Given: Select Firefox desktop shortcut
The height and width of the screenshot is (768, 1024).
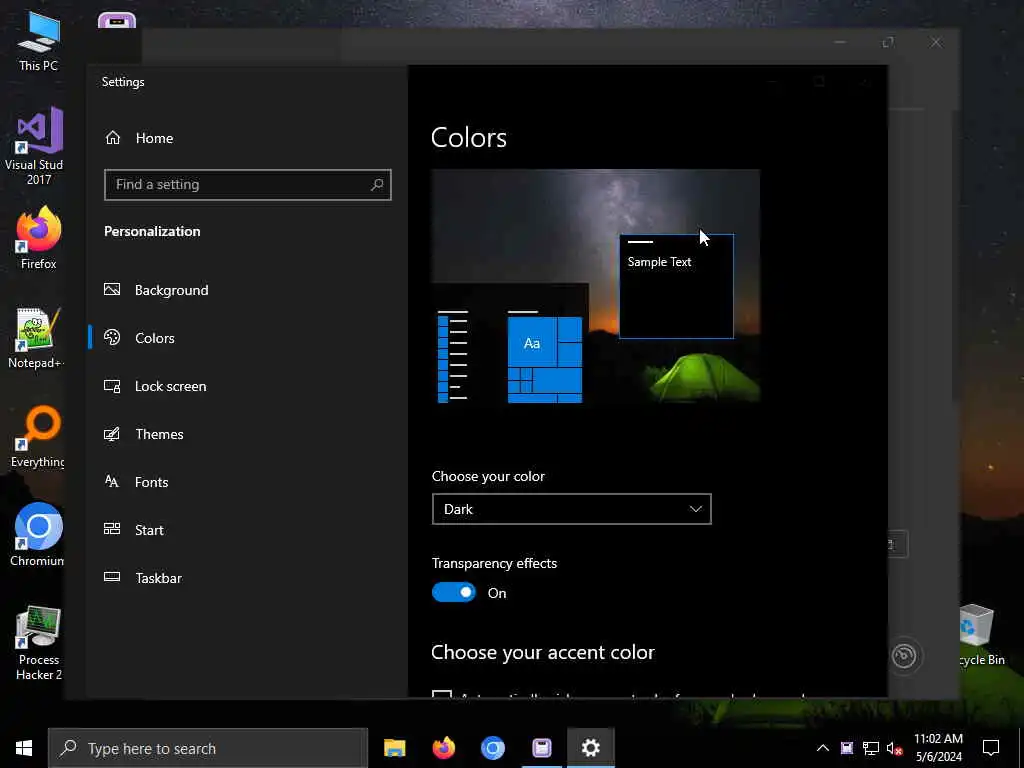Looking at the screenshot, I should 38,237.
